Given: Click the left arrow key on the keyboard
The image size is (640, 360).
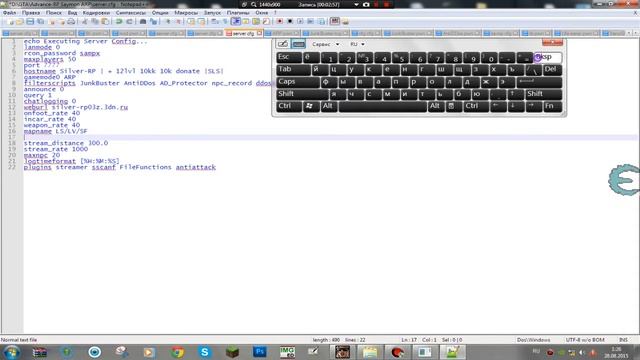Looking at the screenshot, I should point(498,107).
